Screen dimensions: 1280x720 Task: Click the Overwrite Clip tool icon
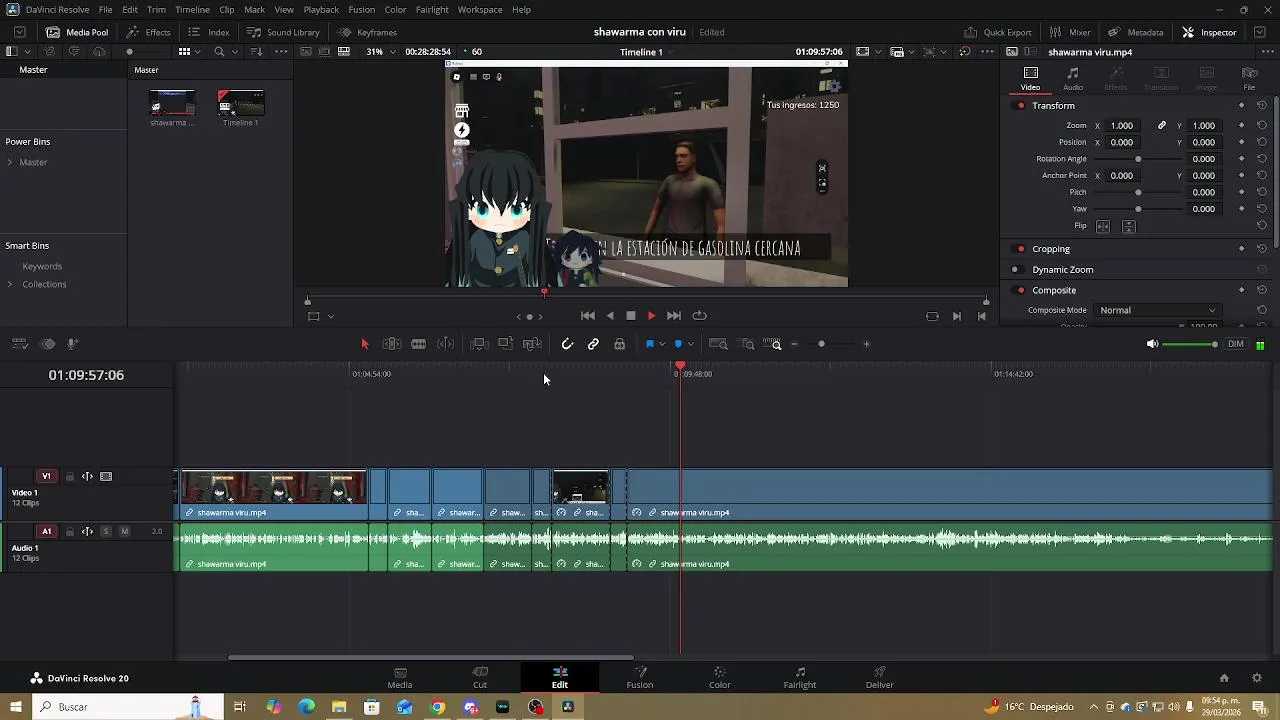coord(505,344)
